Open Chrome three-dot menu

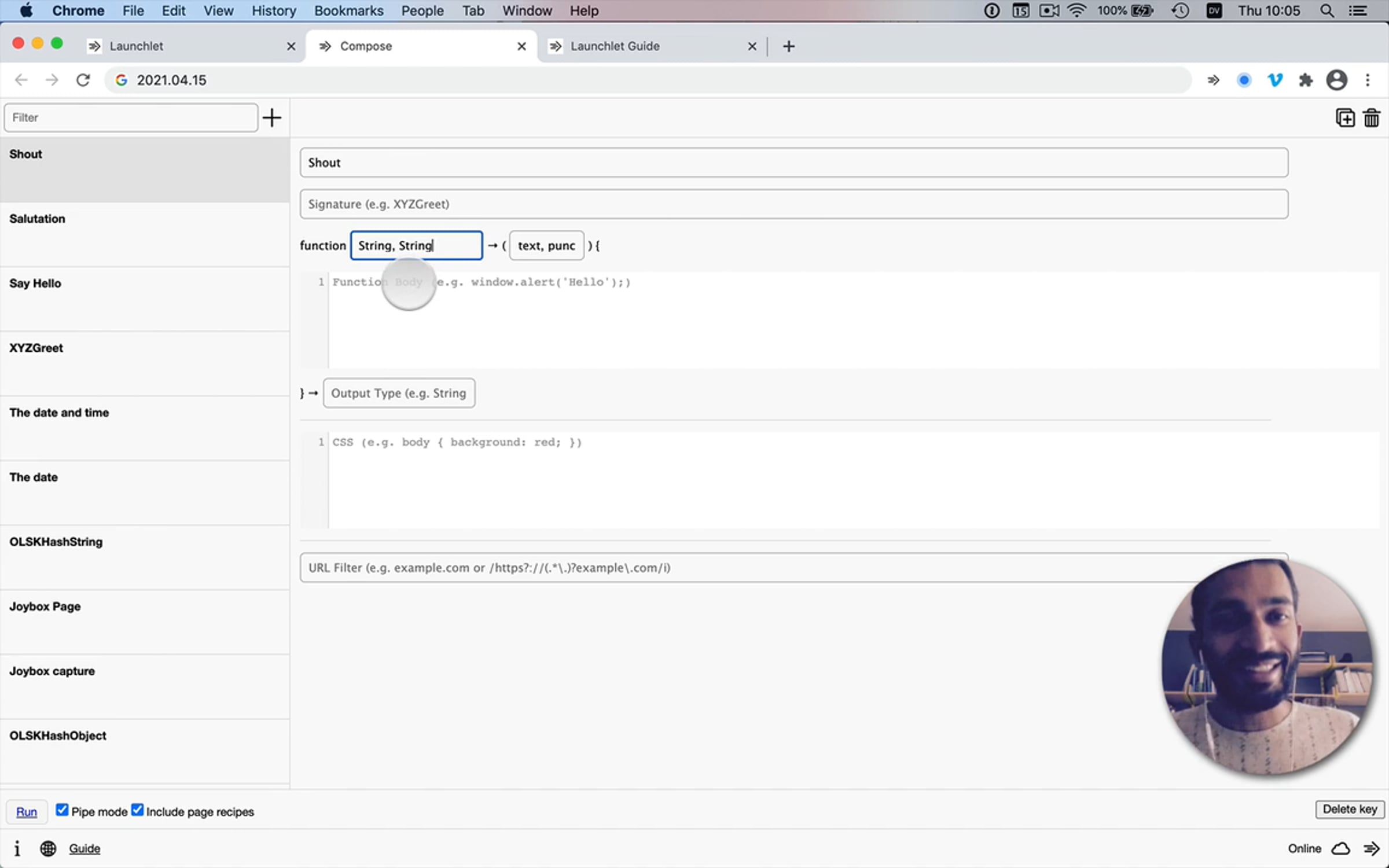[x=1368, y=80]
